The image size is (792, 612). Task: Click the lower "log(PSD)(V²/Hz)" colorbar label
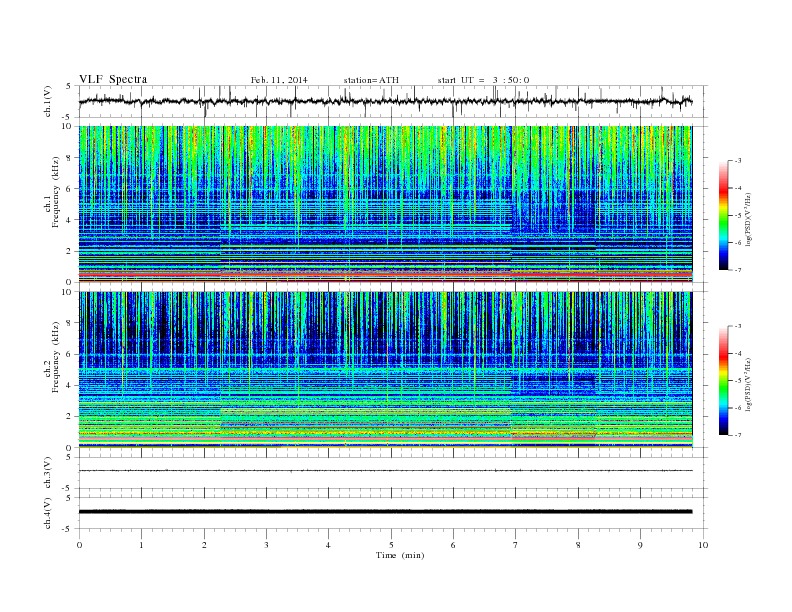pyautogui.click(x=748, y=384)
